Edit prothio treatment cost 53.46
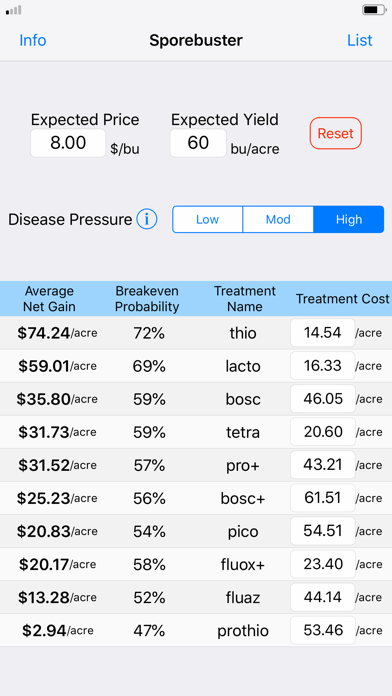This screenshot has height=696, width=392. (323, 630)
